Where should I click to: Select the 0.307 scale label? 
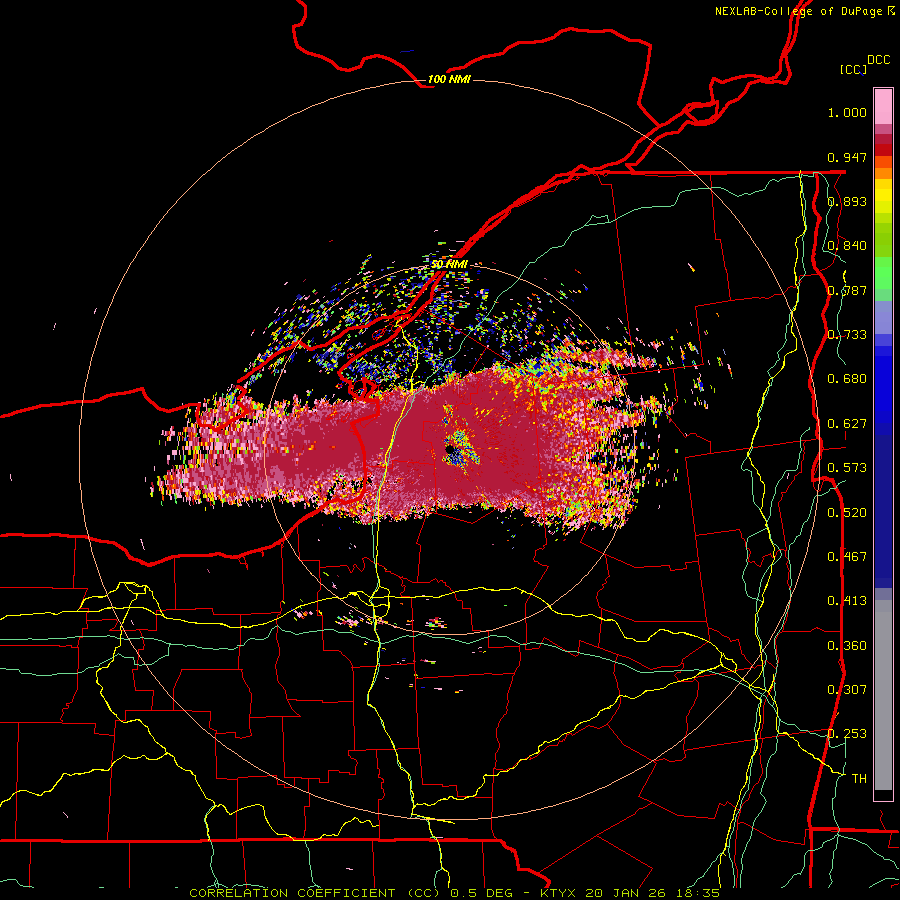tap(847, 690)
